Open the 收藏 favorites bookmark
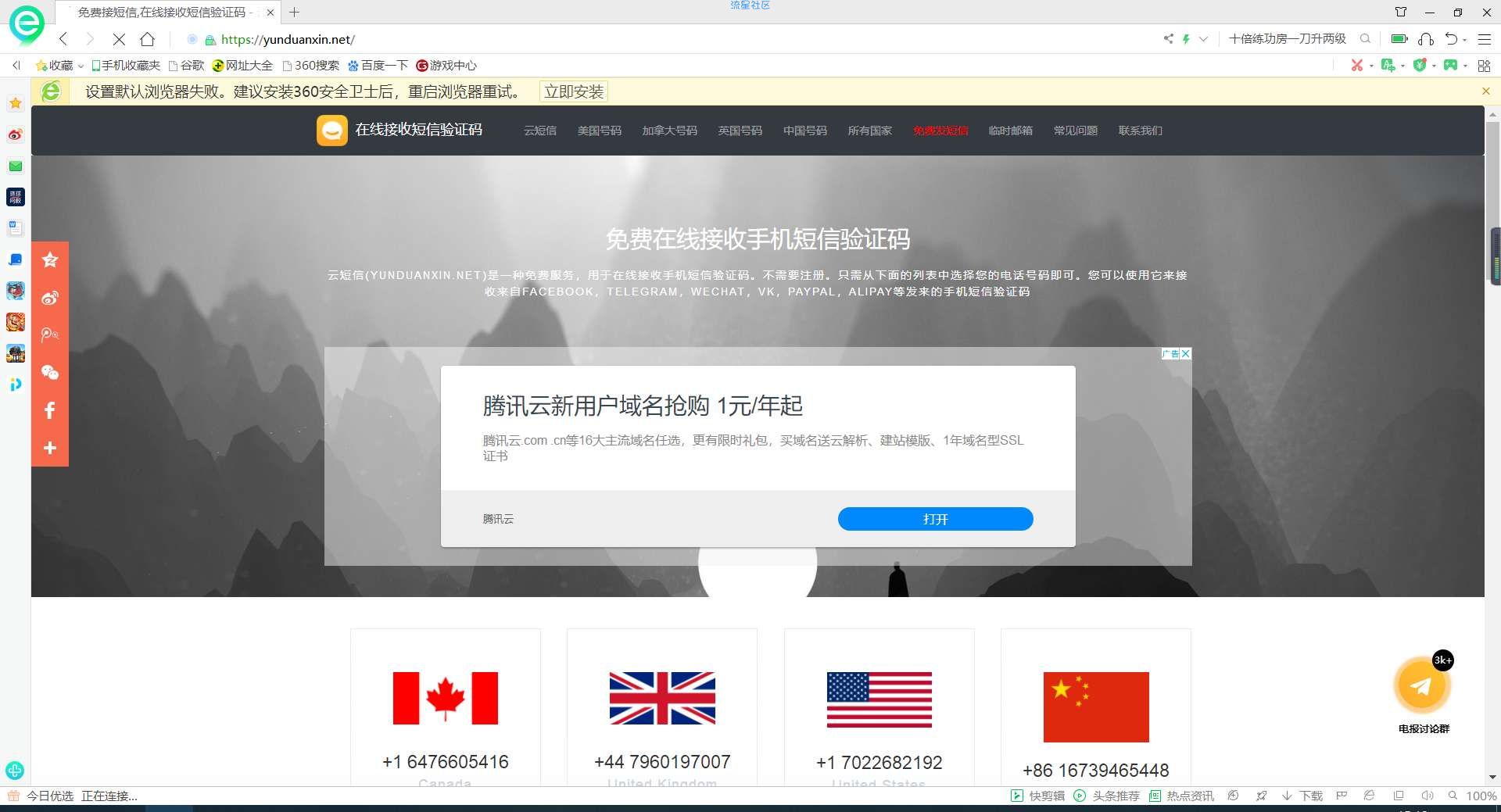 55,66
